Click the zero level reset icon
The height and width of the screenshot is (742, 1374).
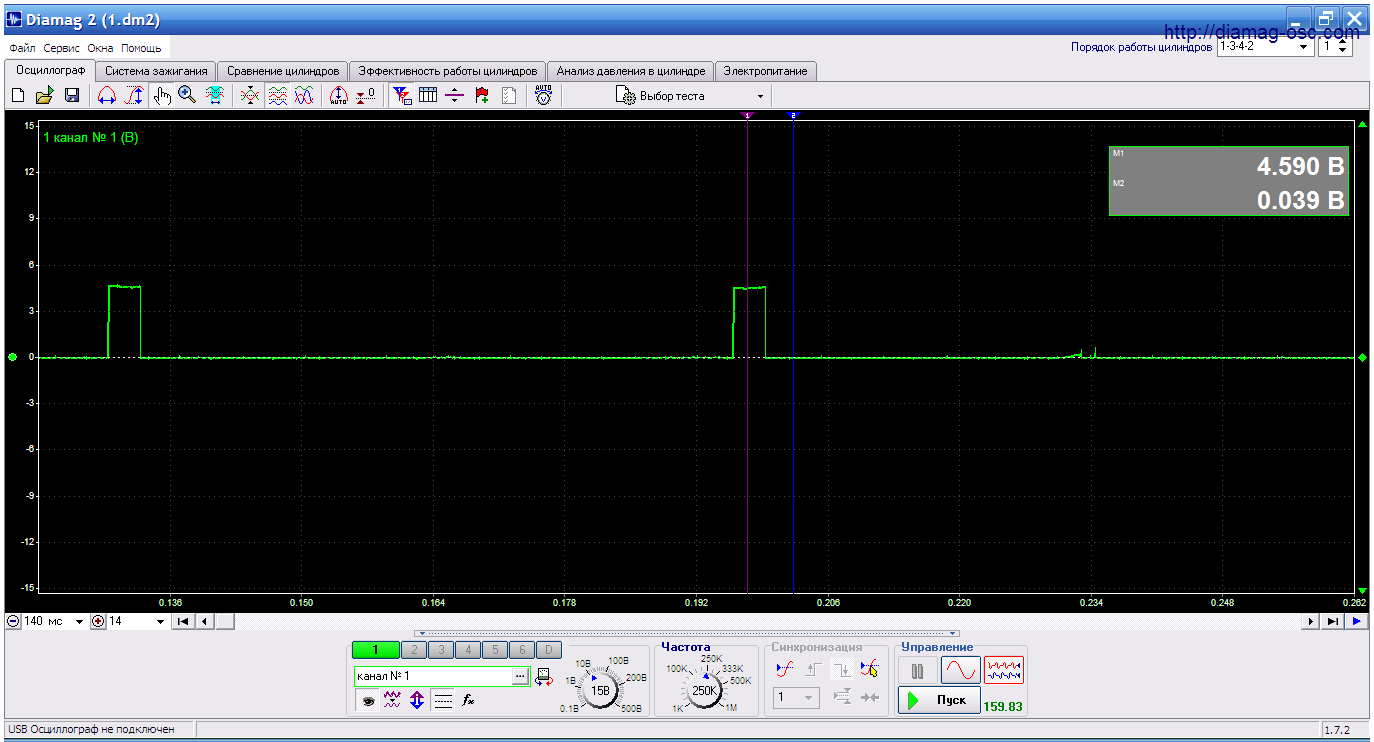[x=366, y=96]
